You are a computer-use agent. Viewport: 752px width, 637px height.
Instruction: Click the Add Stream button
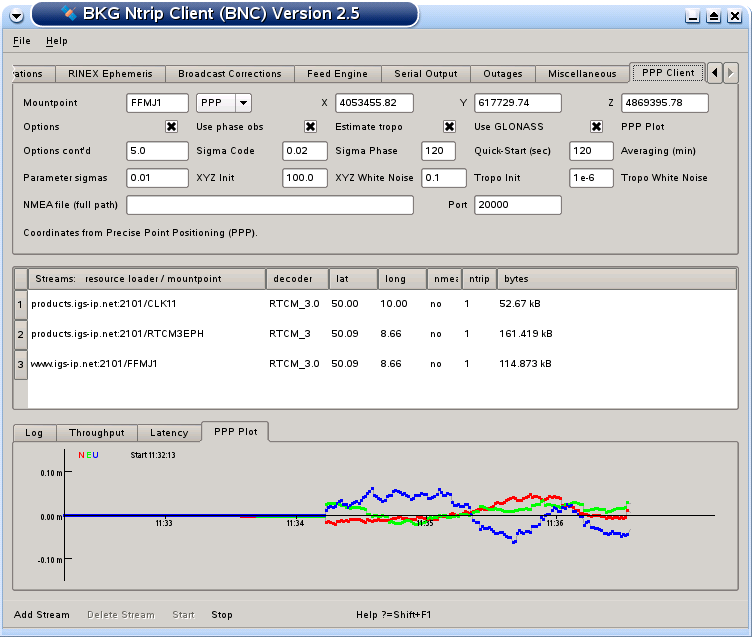click(x=42, y=614)
